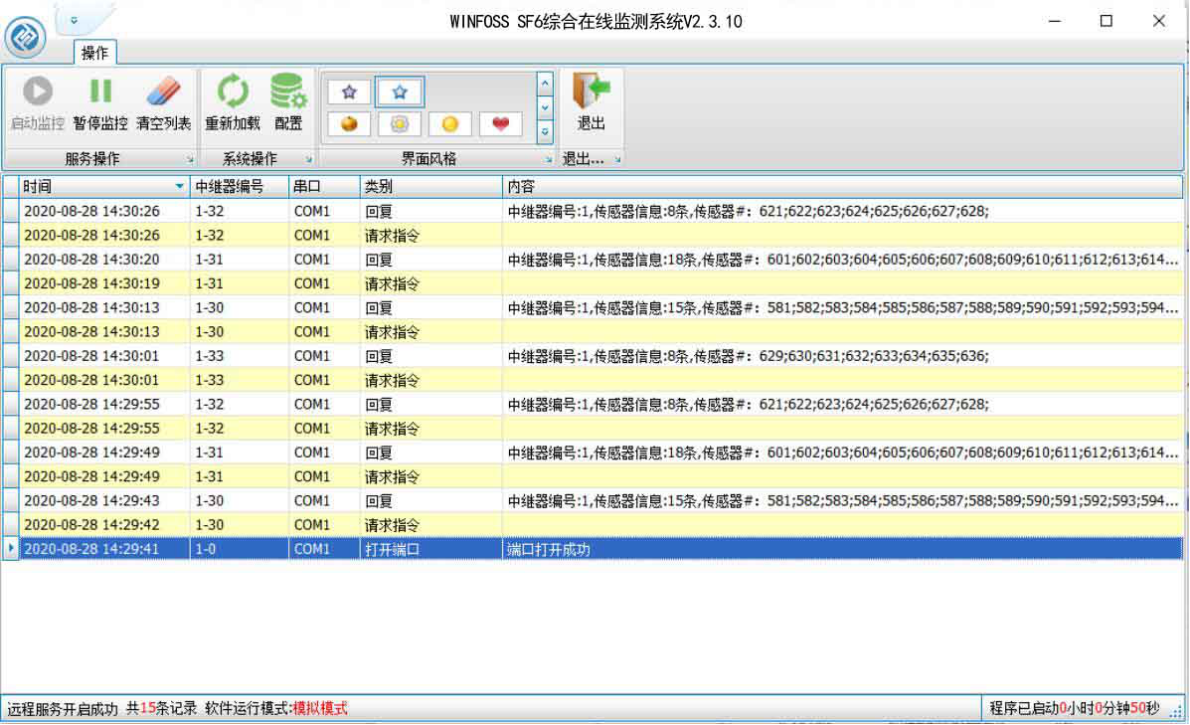Choose the red heart interface style

coord(501,124)
